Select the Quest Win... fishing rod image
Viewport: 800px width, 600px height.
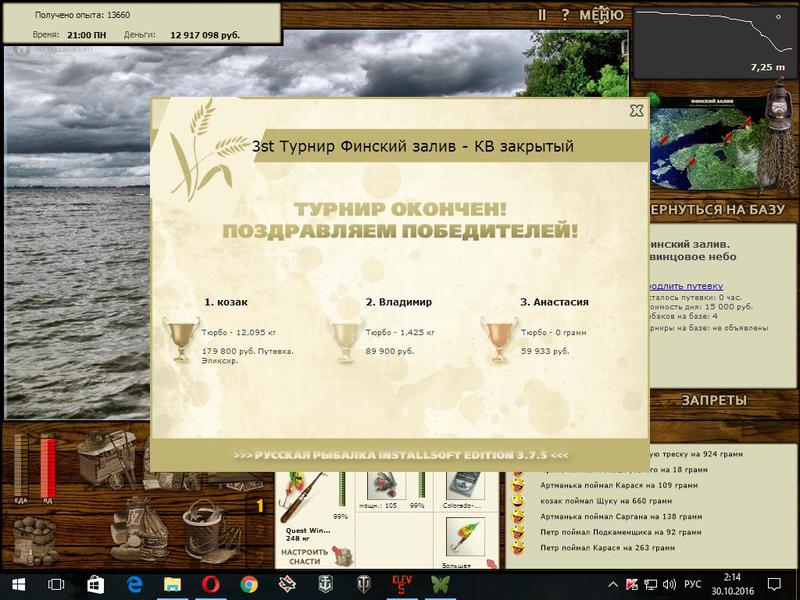pyautogui.click(x=304, y=497)
